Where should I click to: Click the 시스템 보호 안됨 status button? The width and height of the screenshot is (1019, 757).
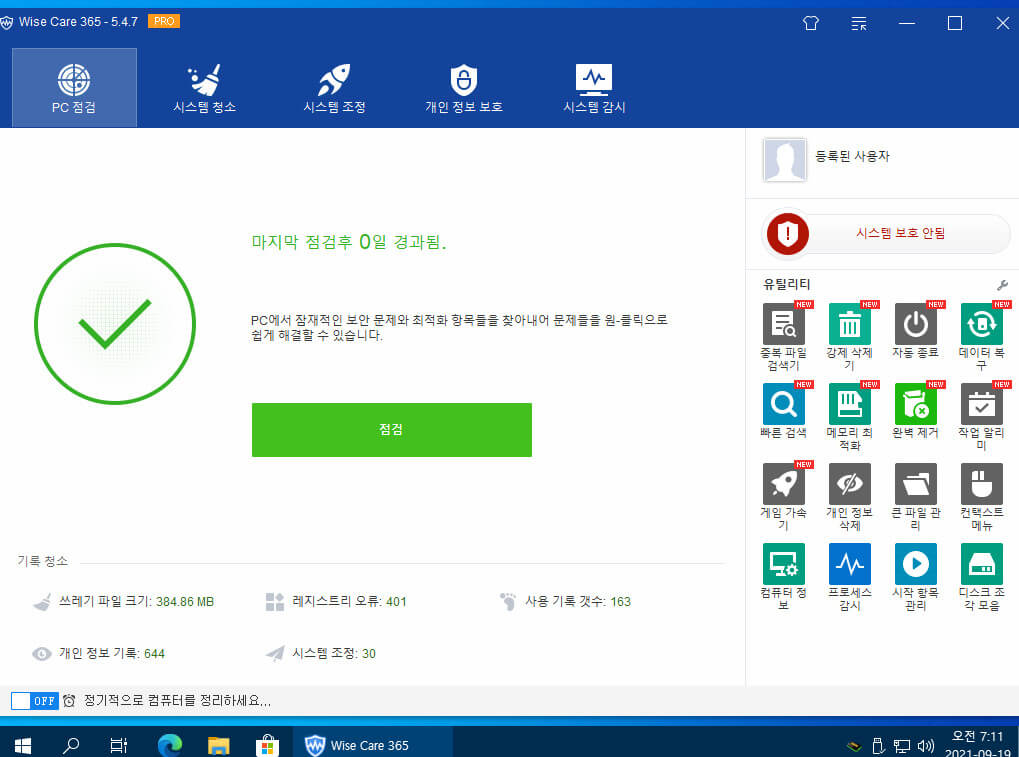[x=899, y=233]
